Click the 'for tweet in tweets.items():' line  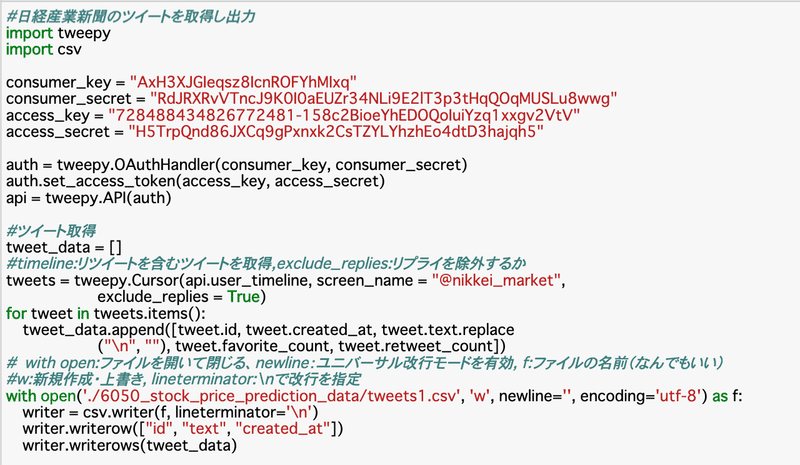click(106, 313)
